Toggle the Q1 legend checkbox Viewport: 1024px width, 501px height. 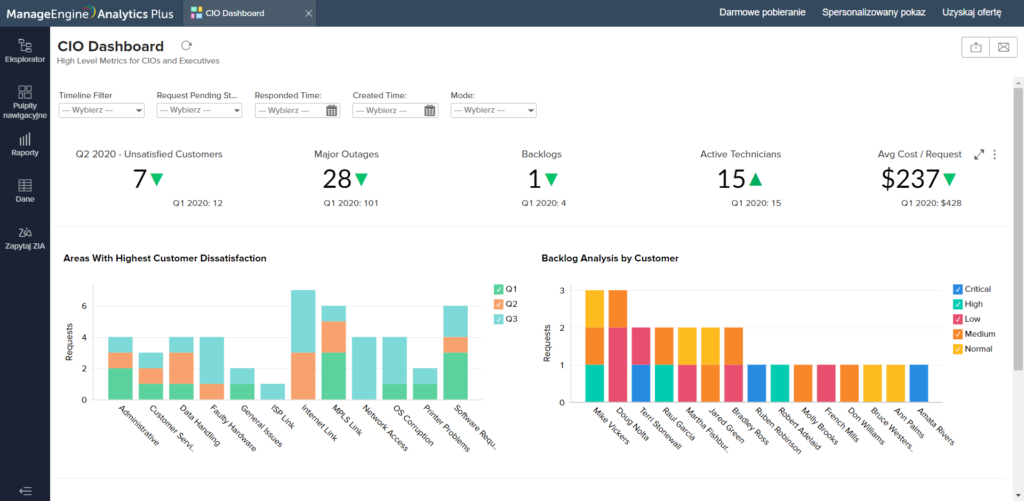499,289
